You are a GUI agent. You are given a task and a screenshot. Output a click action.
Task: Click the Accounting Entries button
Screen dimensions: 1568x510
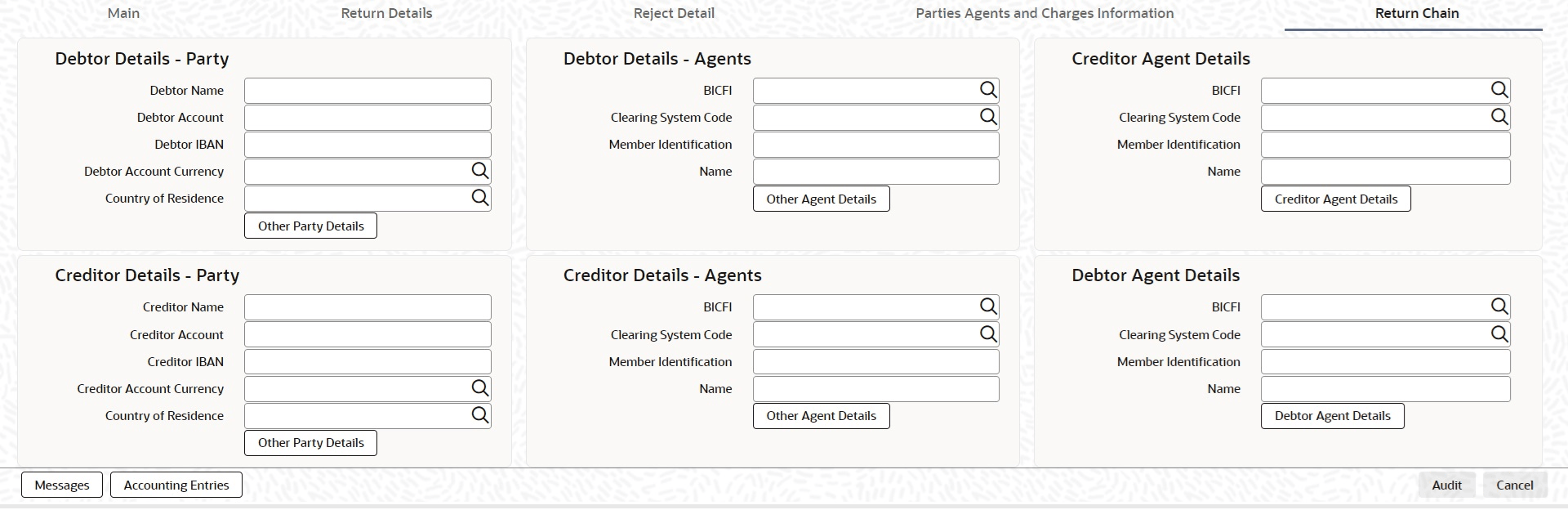click(x=176, y=485)
